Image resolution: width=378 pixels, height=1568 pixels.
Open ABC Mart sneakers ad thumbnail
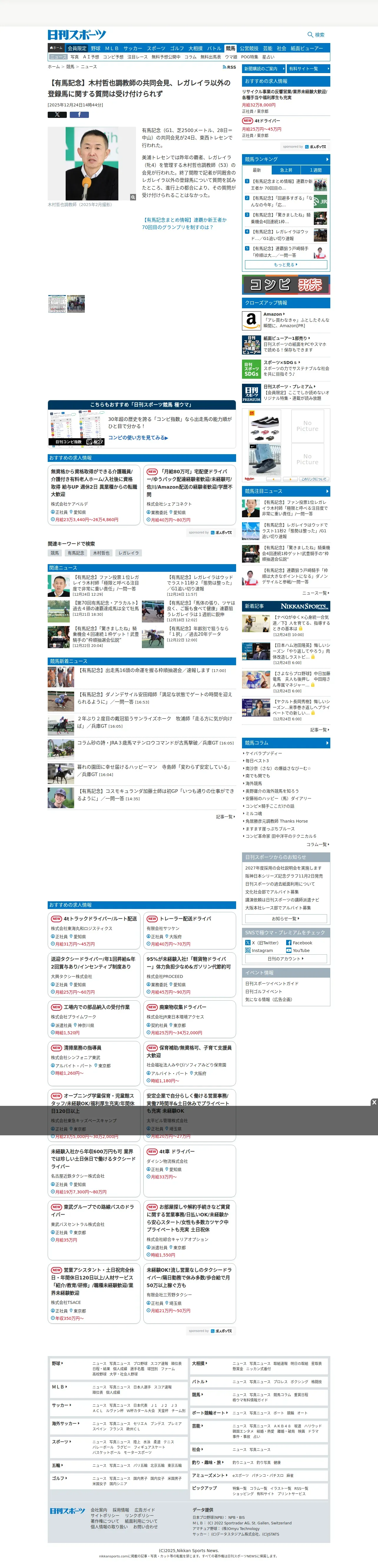click(x=264, y=426)
